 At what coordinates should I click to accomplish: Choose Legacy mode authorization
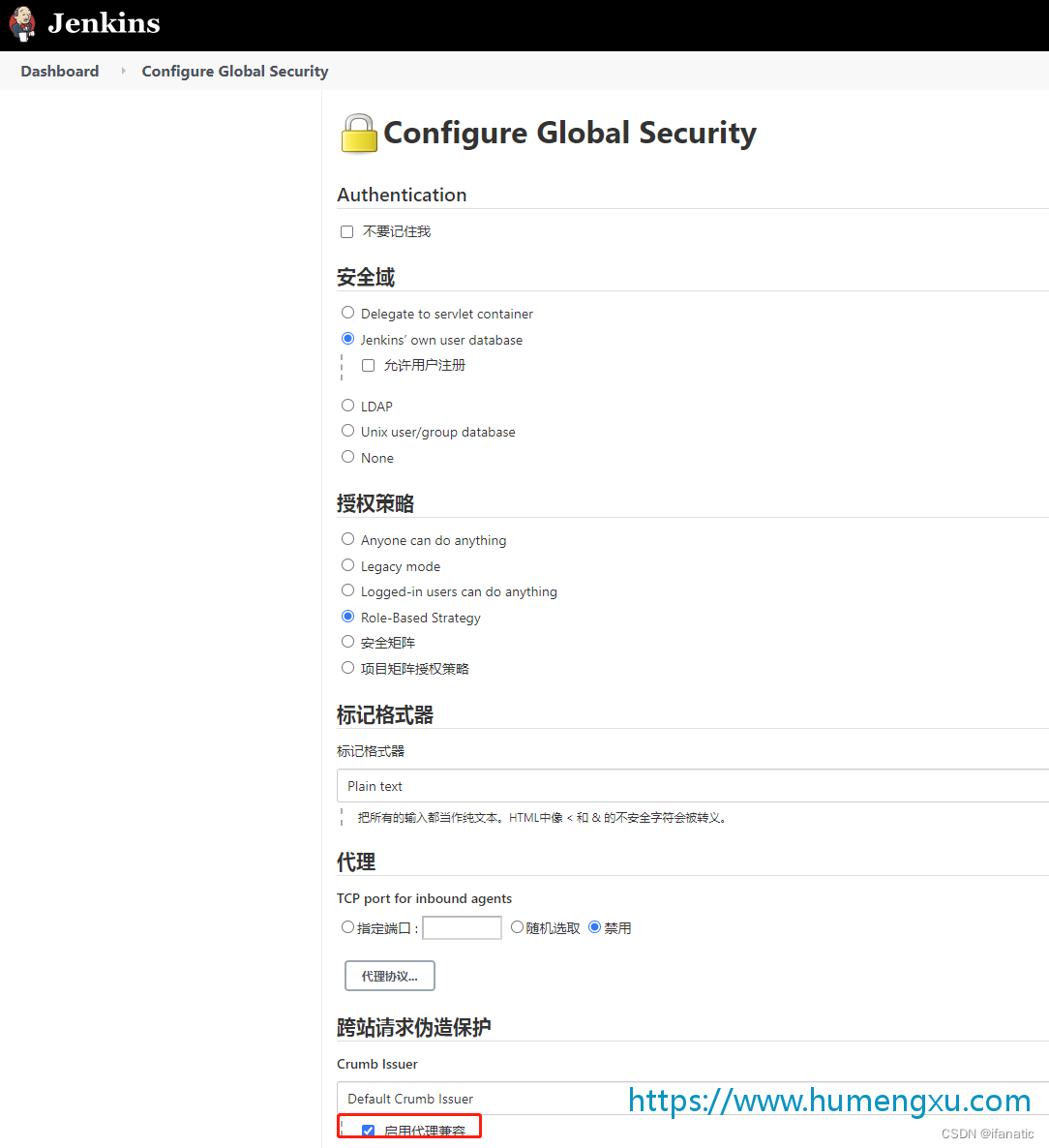[x=347, y=565]
